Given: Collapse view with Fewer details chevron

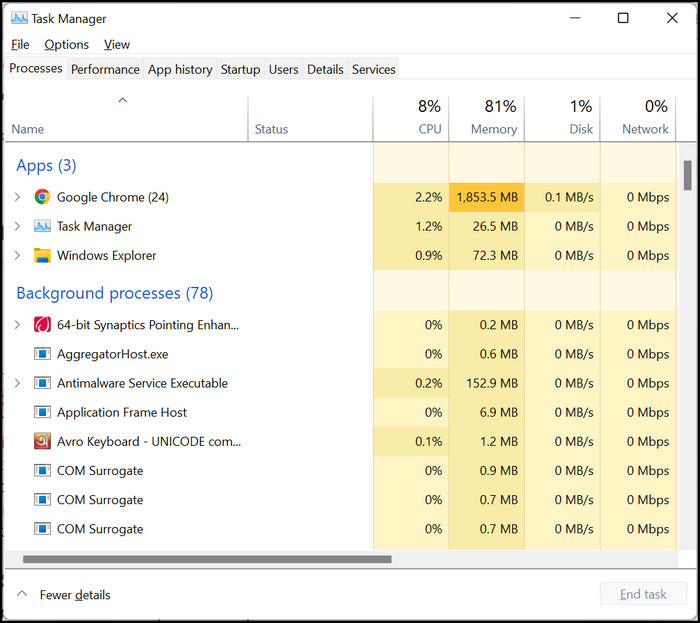Looking at the screenshot, I should 22,594.
